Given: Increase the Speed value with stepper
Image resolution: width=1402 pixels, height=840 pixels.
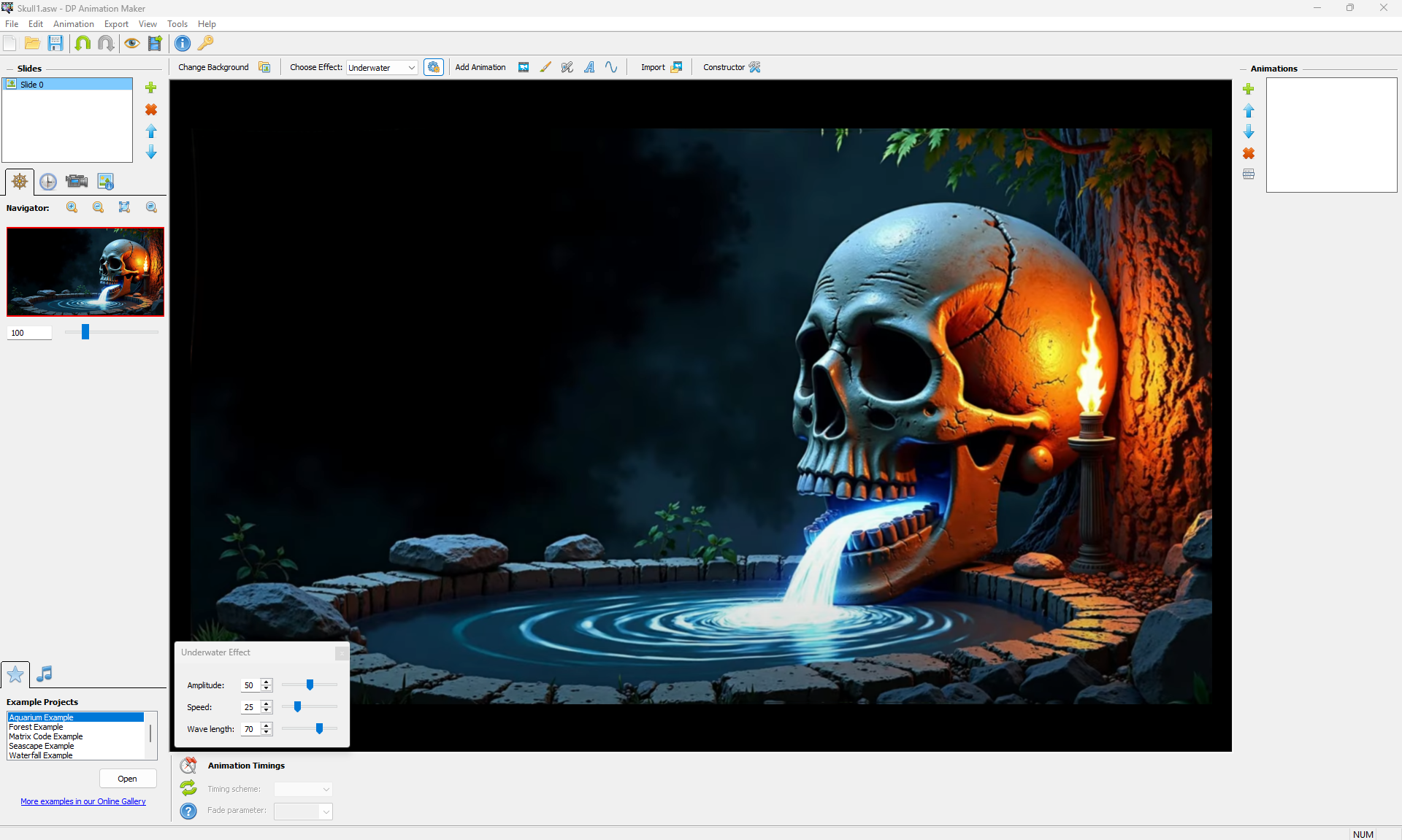Looking at the screenshot, I should [x=267, y=704].
